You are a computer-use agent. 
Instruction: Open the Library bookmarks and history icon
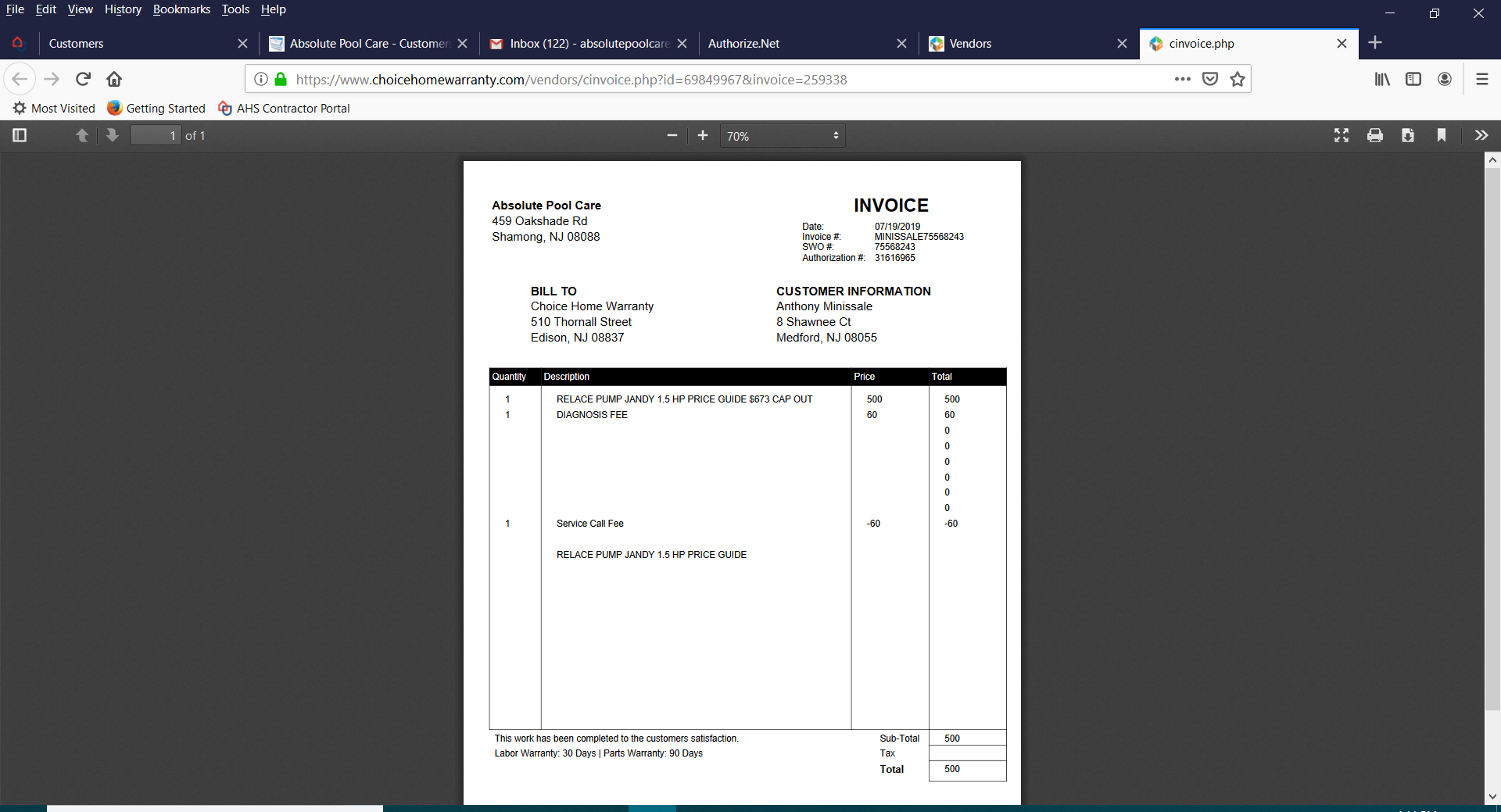(1382, 79)
